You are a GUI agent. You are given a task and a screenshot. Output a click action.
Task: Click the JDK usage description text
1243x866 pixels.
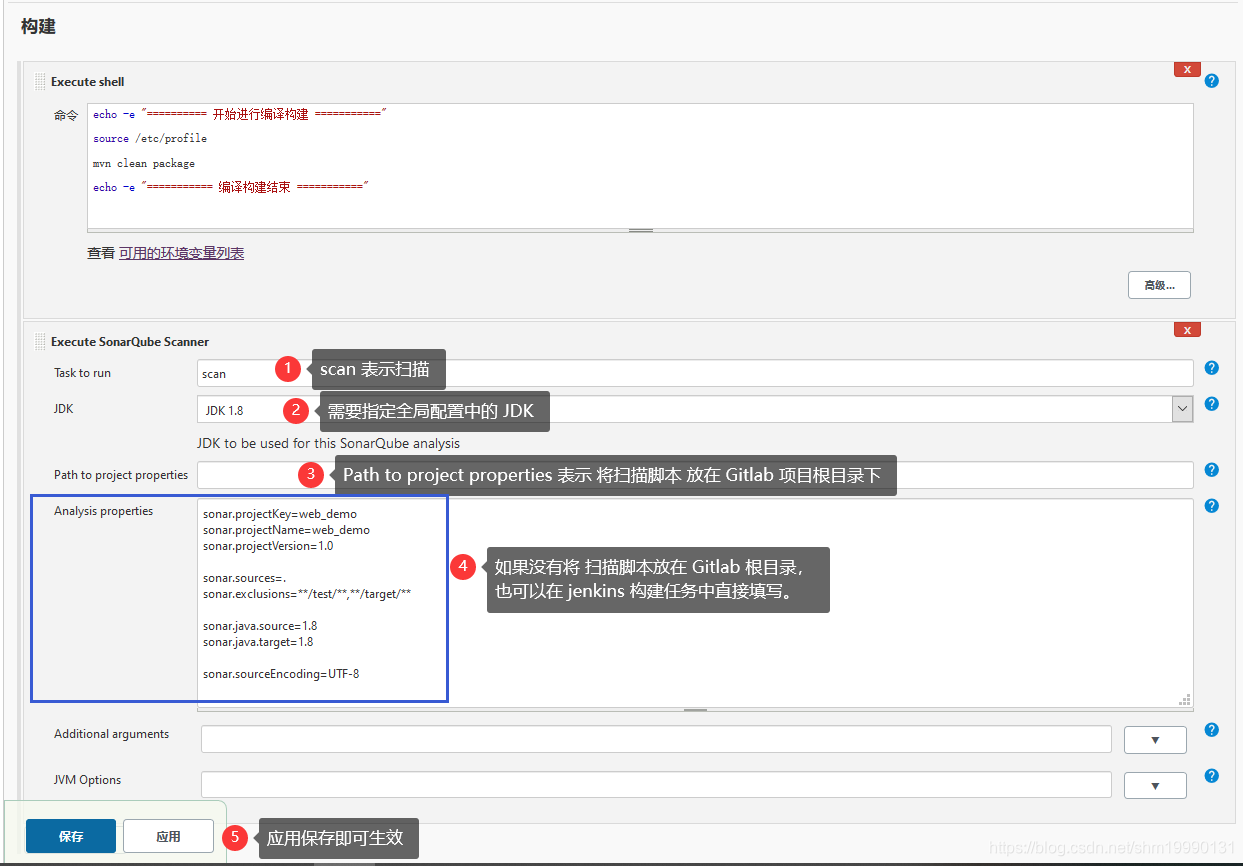[329, 443]
